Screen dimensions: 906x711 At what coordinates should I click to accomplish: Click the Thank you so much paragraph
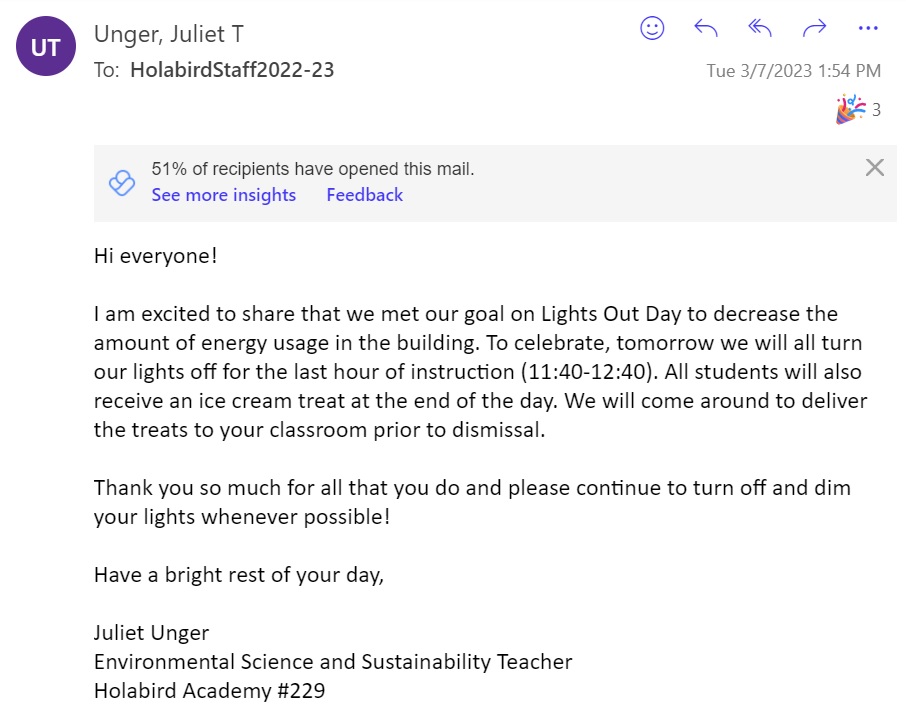(x=472, y=503)
